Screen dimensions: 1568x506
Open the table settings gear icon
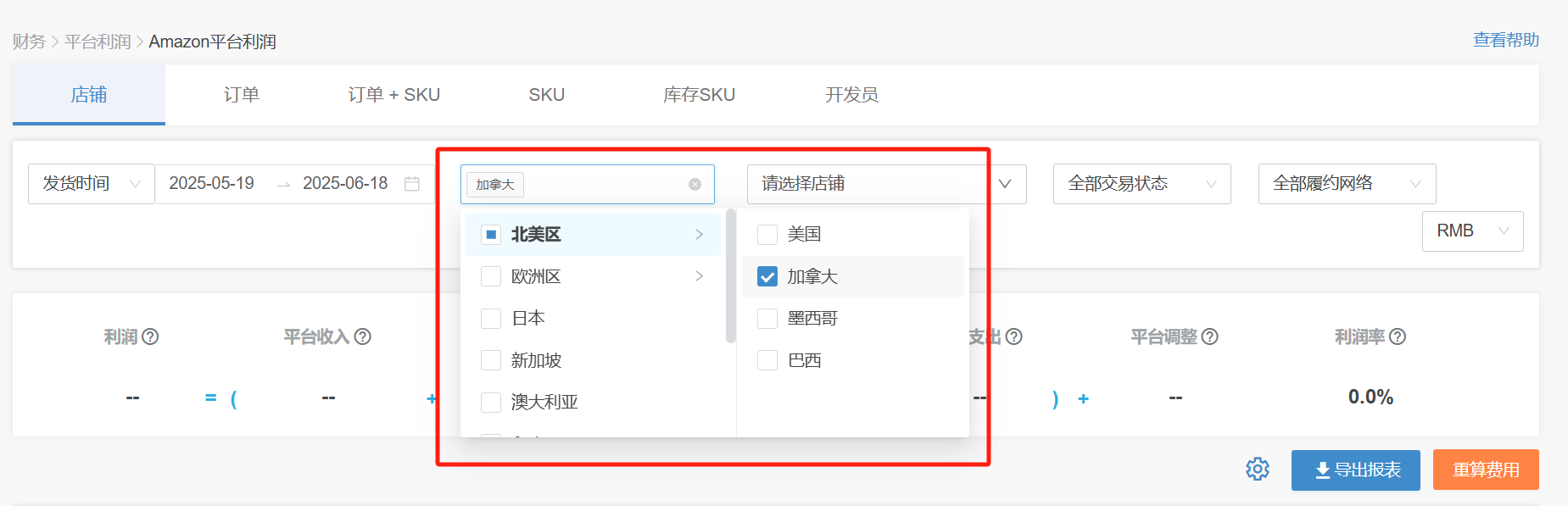(1258, 469)
